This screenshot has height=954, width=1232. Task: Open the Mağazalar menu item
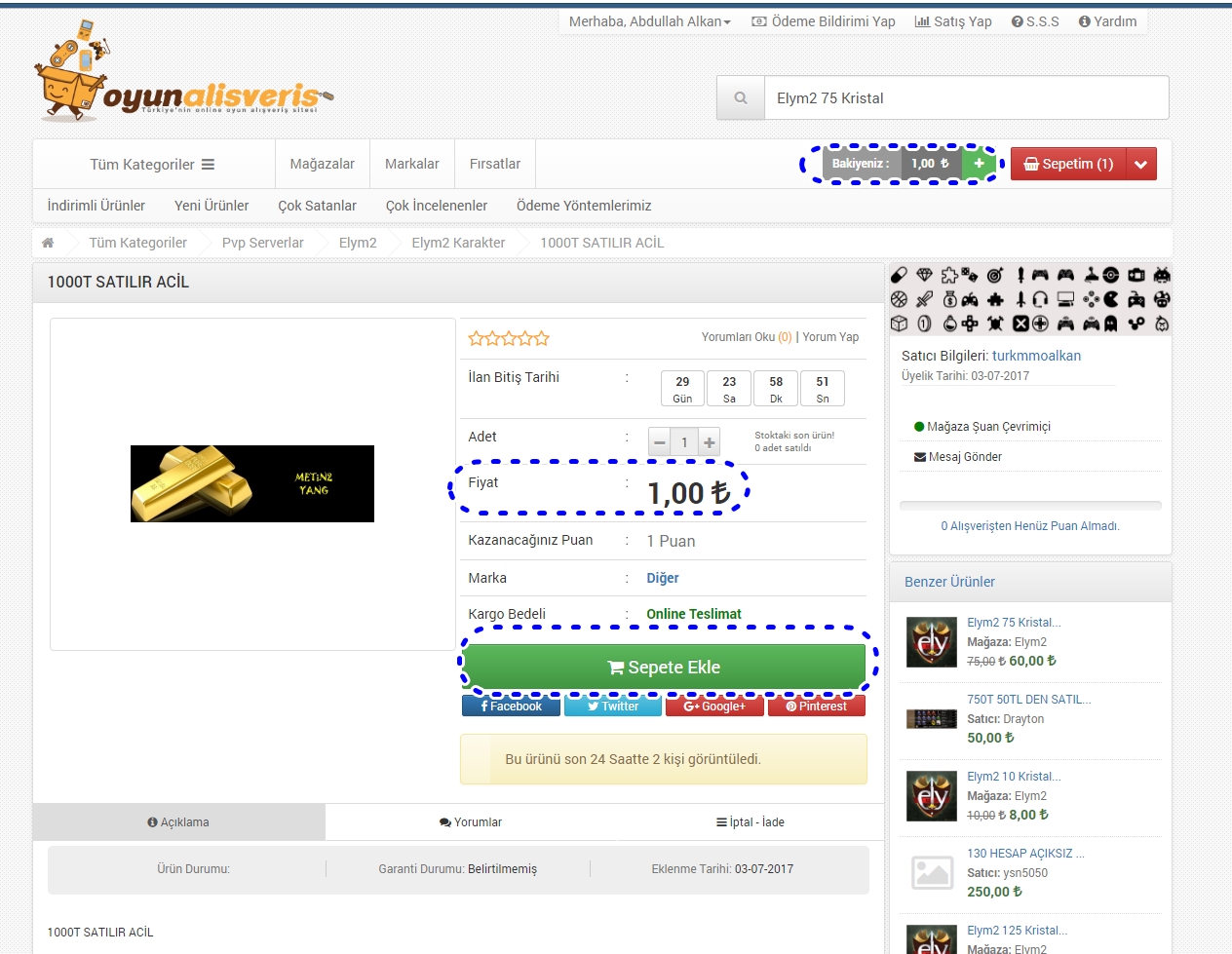pyautogui.click(x=323, y=164)
